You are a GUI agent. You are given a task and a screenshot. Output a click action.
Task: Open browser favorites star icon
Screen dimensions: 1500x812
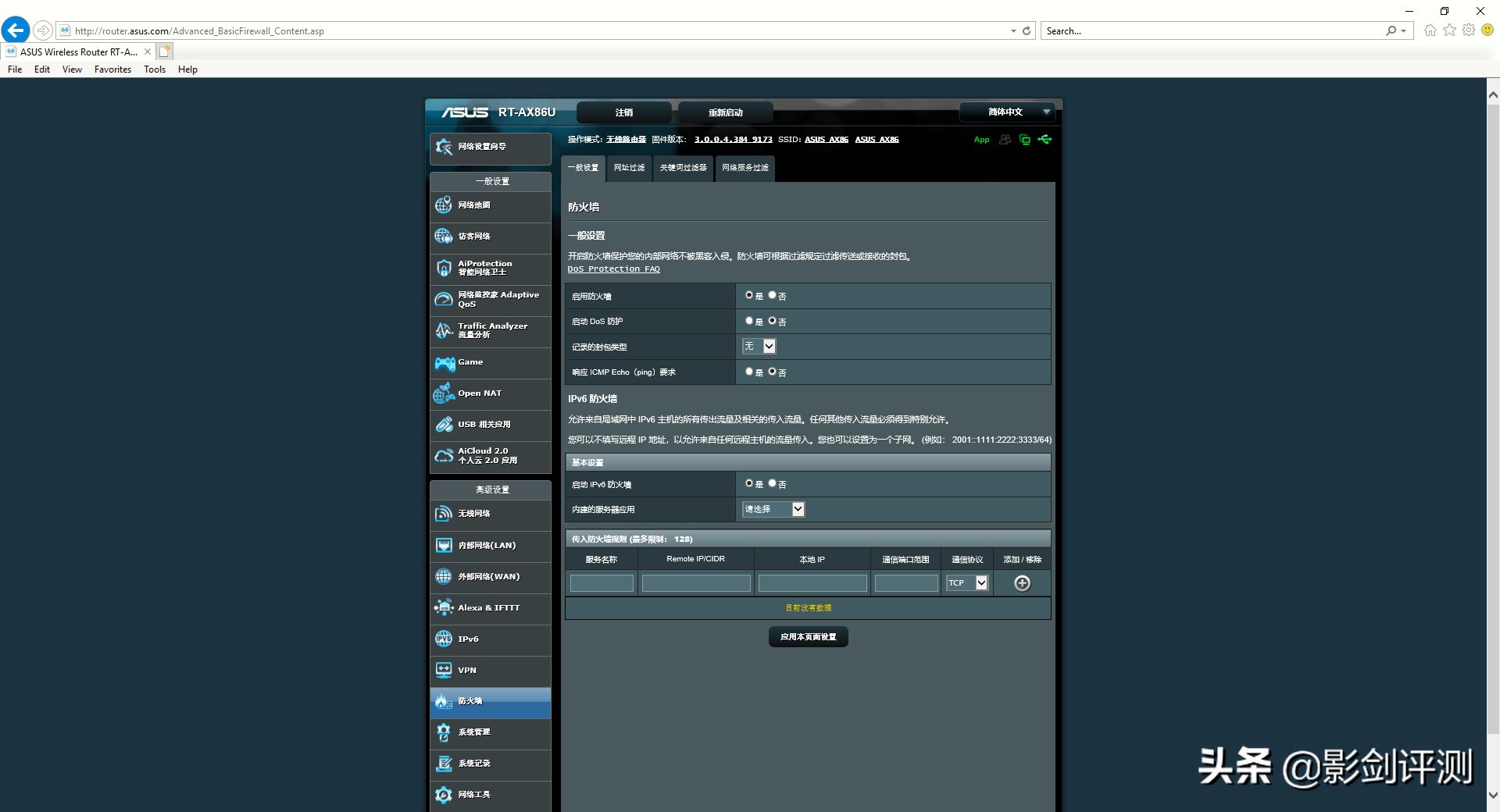(1450, 30)
